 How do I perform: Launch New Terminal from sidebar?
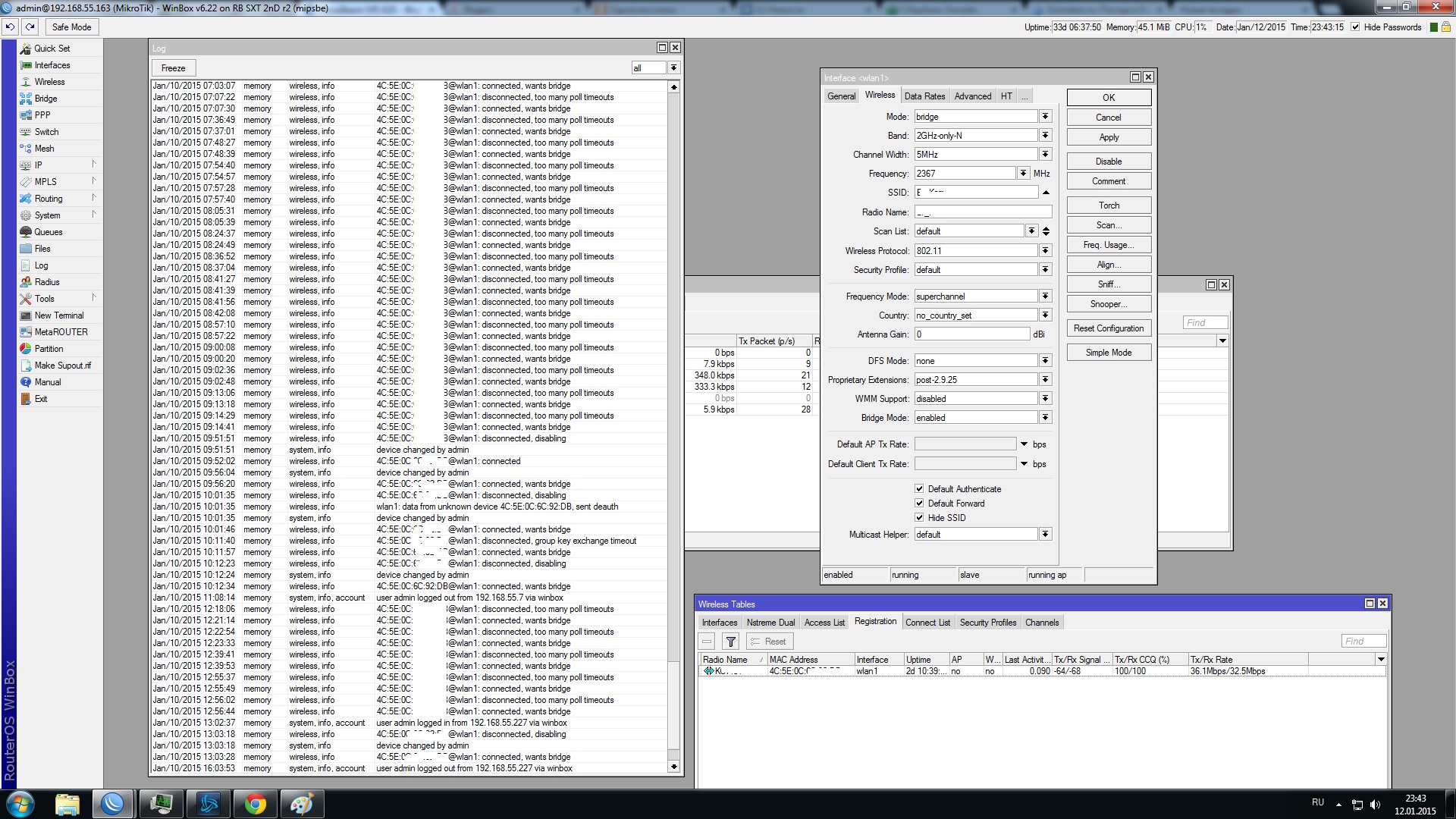click(x=58, y=315)
